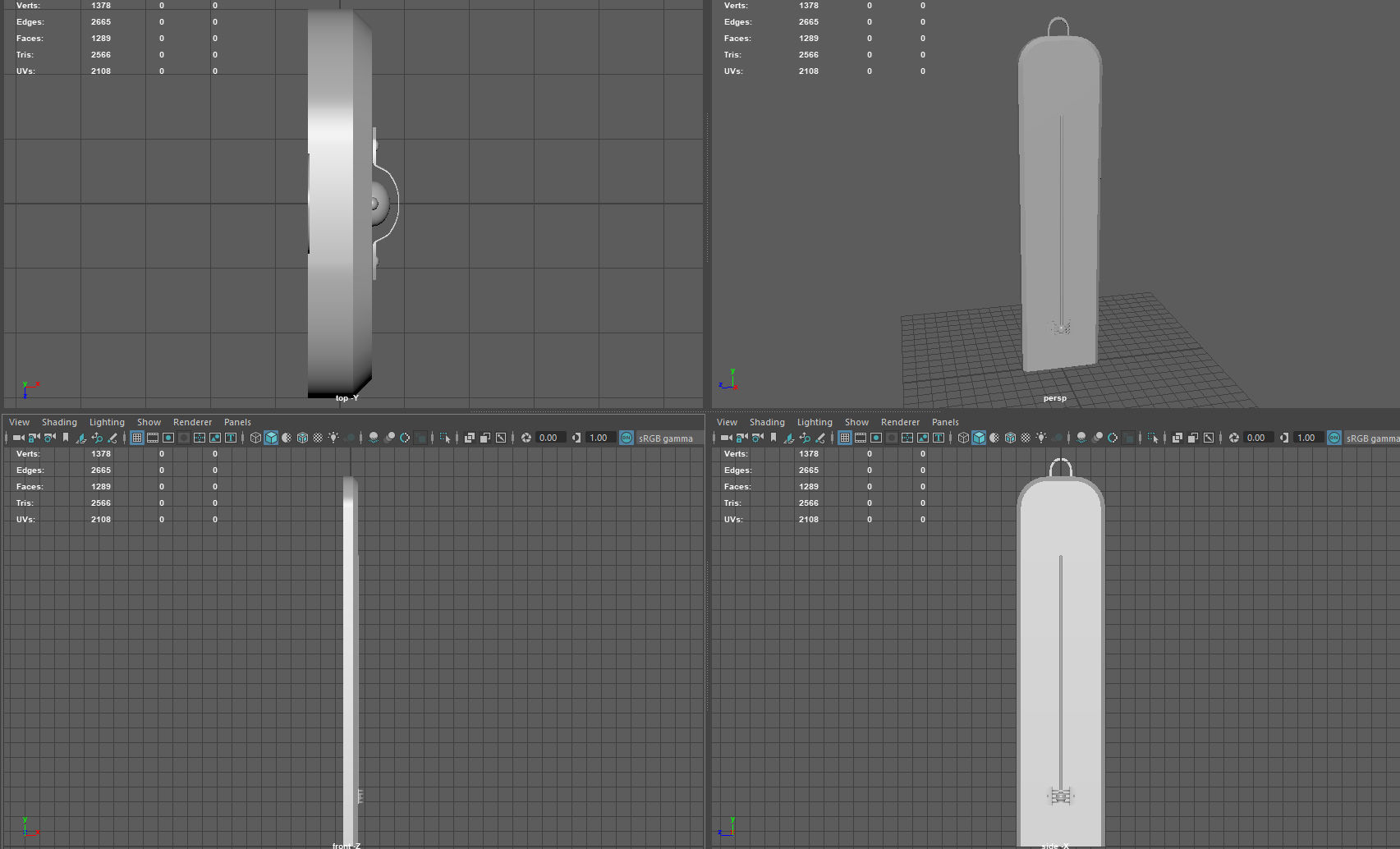This screenshot has height=849, width=1400.
Task: Toggle Film Gate in front view panel
Action: point(153,438)
